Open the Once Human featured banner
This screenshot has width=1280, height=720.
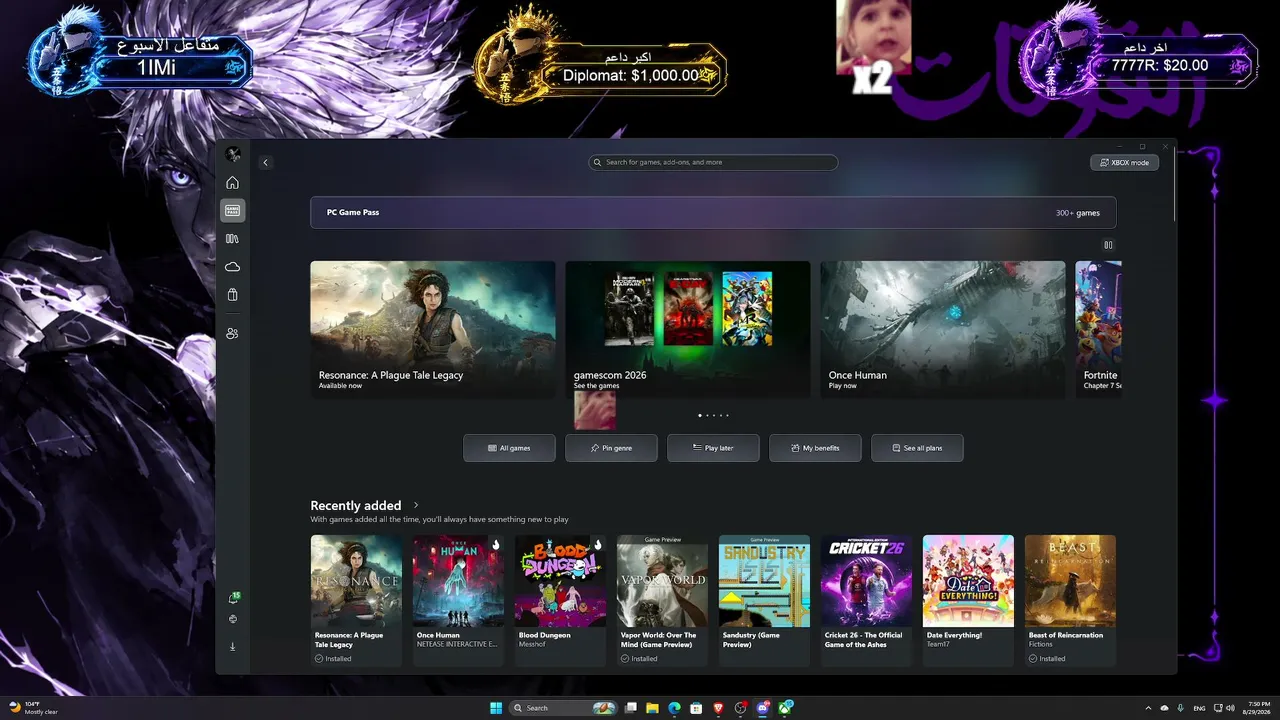943,329
